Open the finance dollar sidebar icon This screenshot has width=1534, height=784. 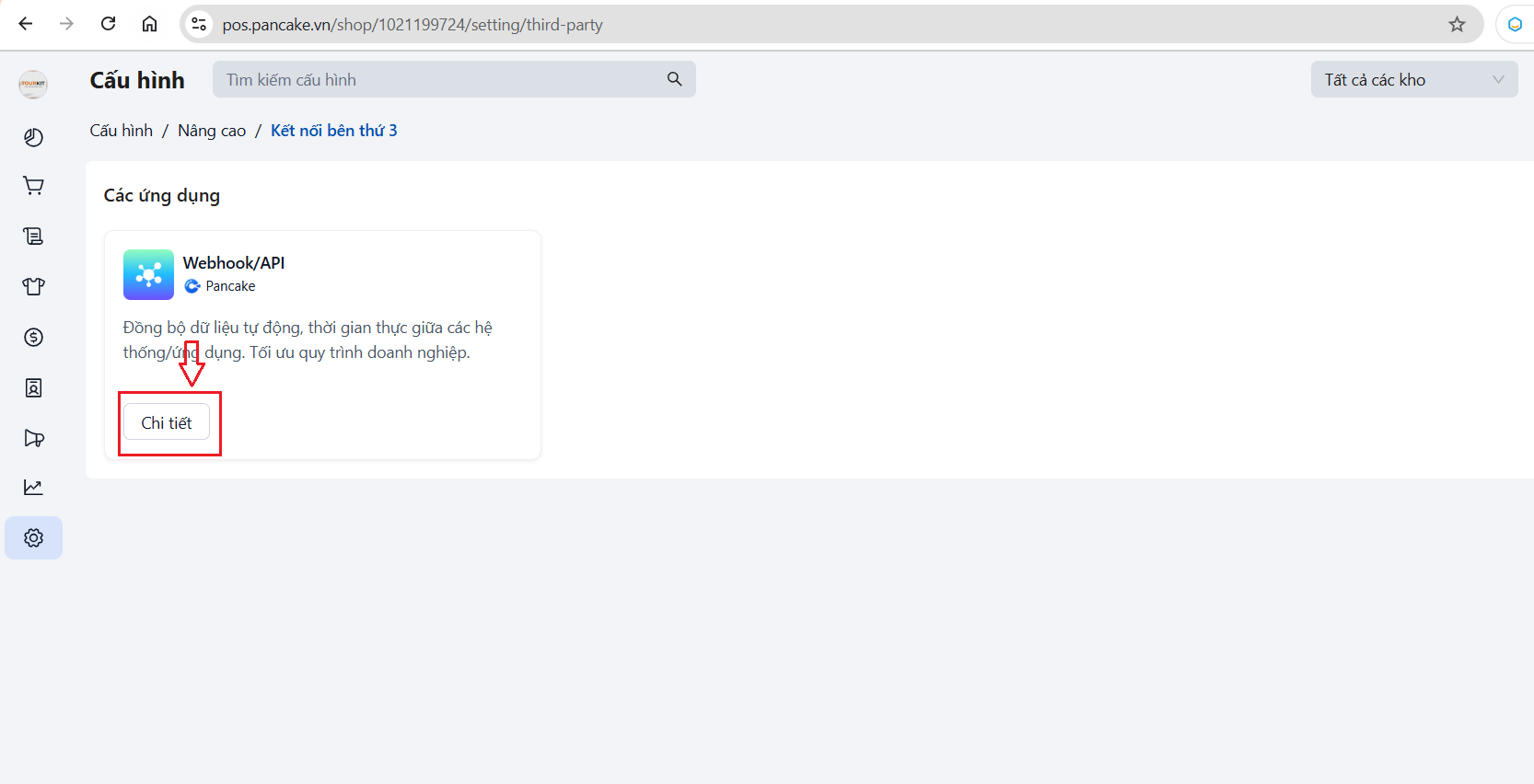[x=33, y=337]
